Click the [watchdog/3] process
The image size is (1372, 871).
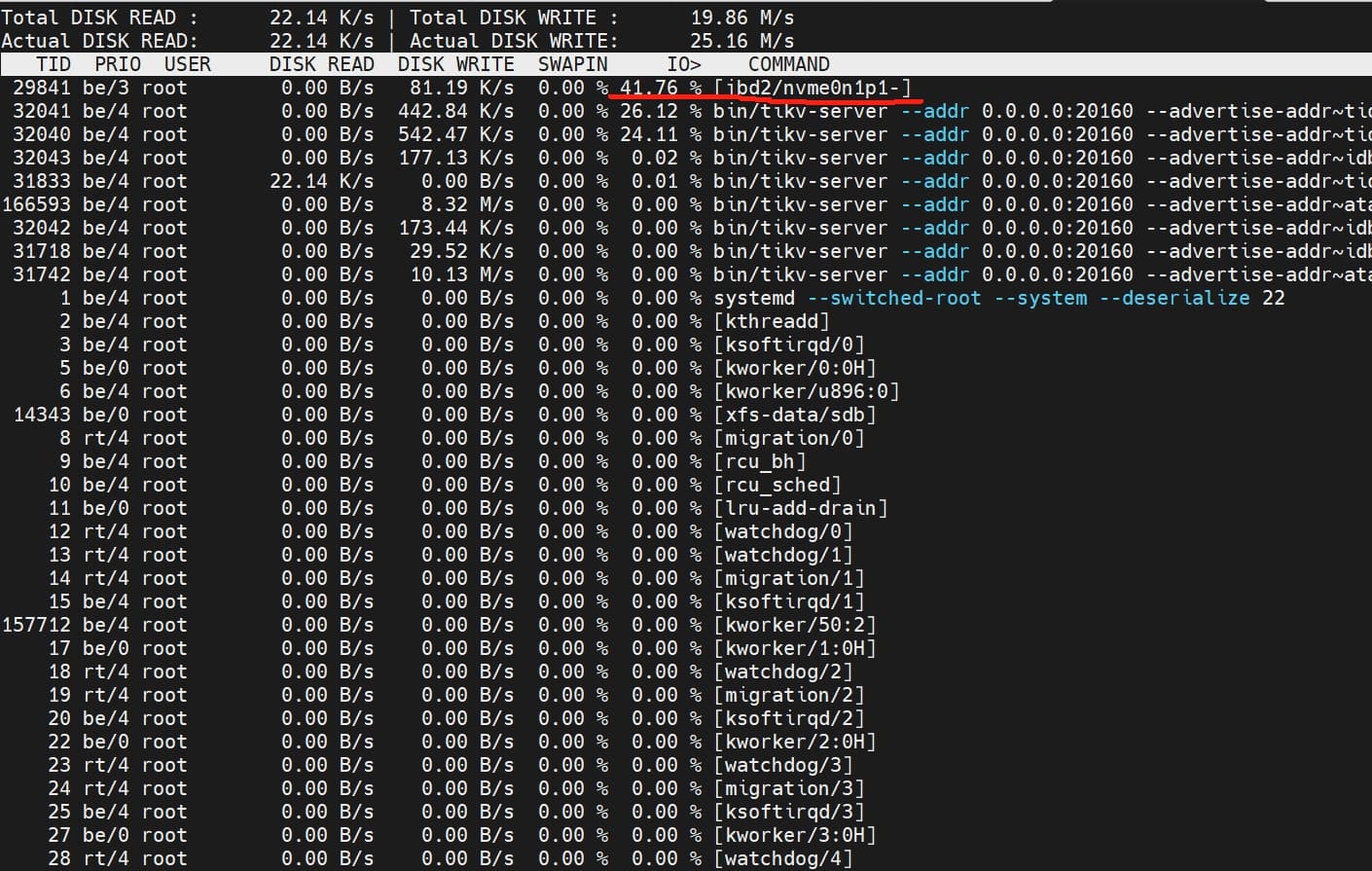783,765
